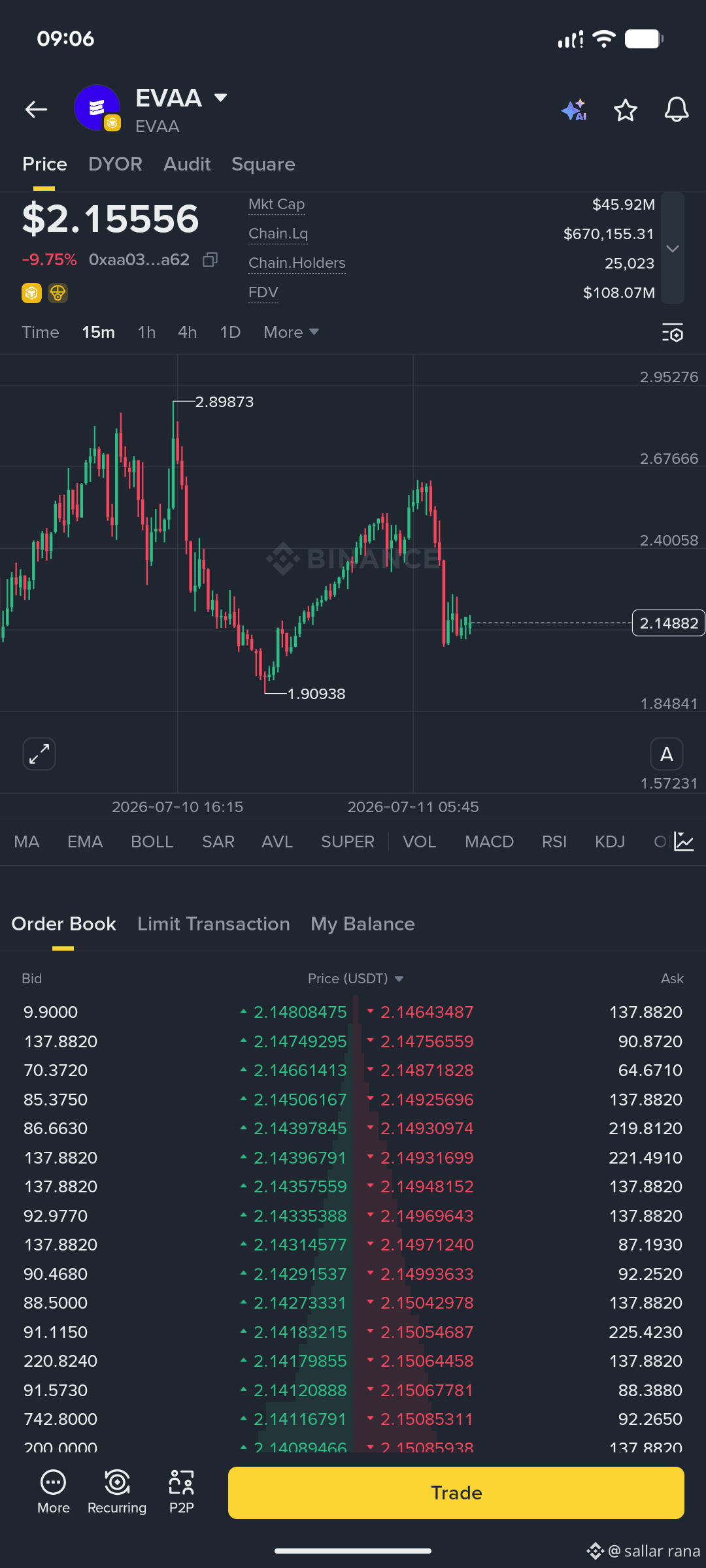Toggle MACD indicator

(489, 841)
